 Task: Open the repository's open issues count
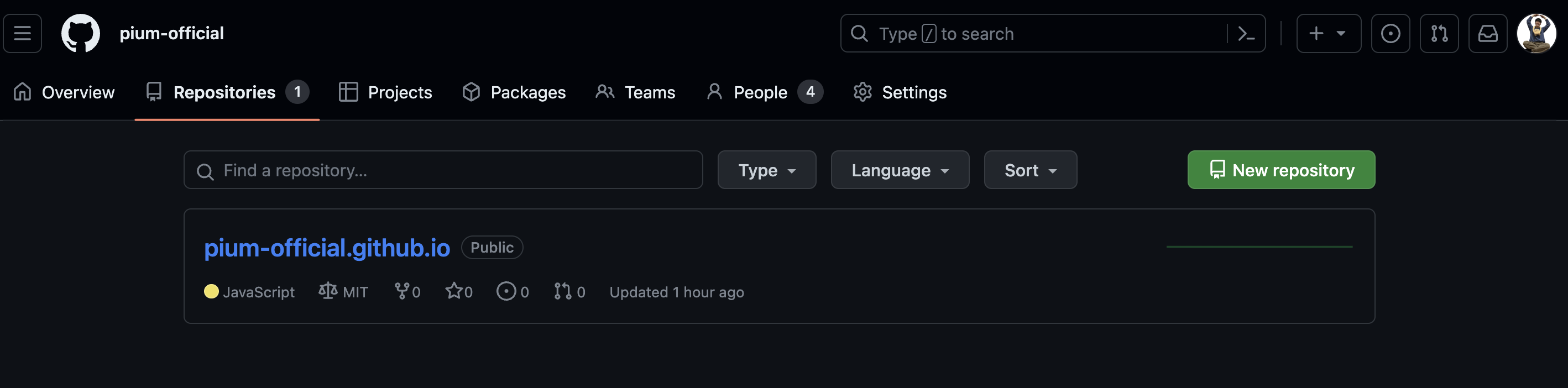pos(513,292)
